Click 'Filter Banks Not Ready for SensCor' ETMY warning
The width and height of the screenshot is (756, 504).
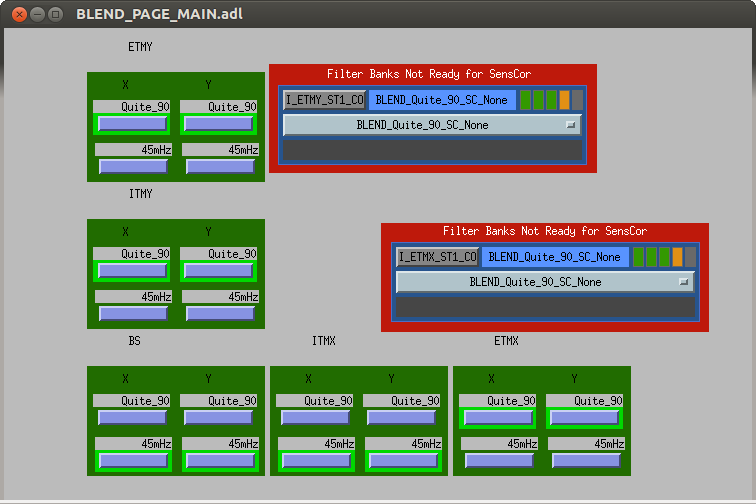tap(429, 74)
